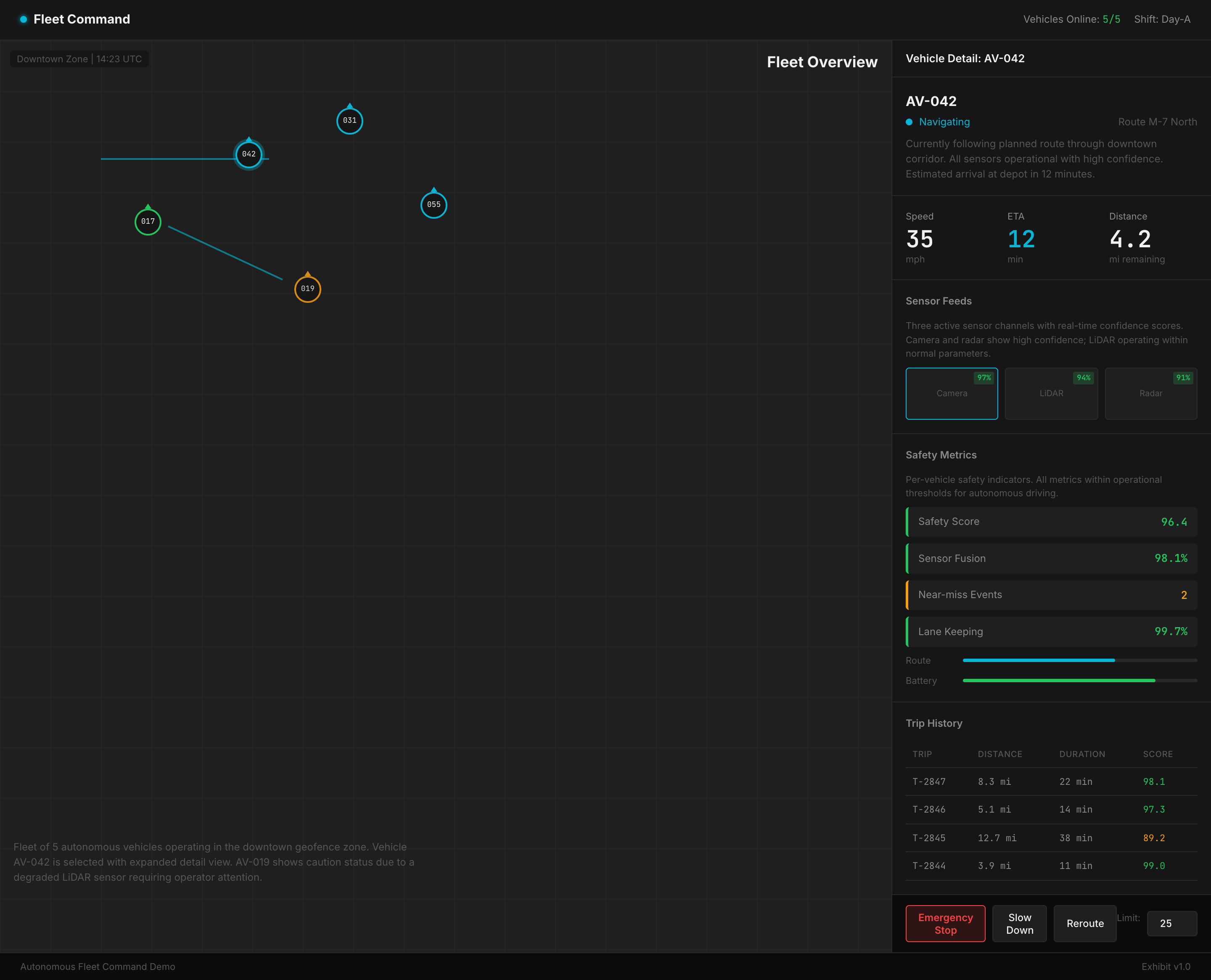Click the green vehicle marker 017
Screen dimensions: 1211x980
pyautogui.click(x=148, y=222)
